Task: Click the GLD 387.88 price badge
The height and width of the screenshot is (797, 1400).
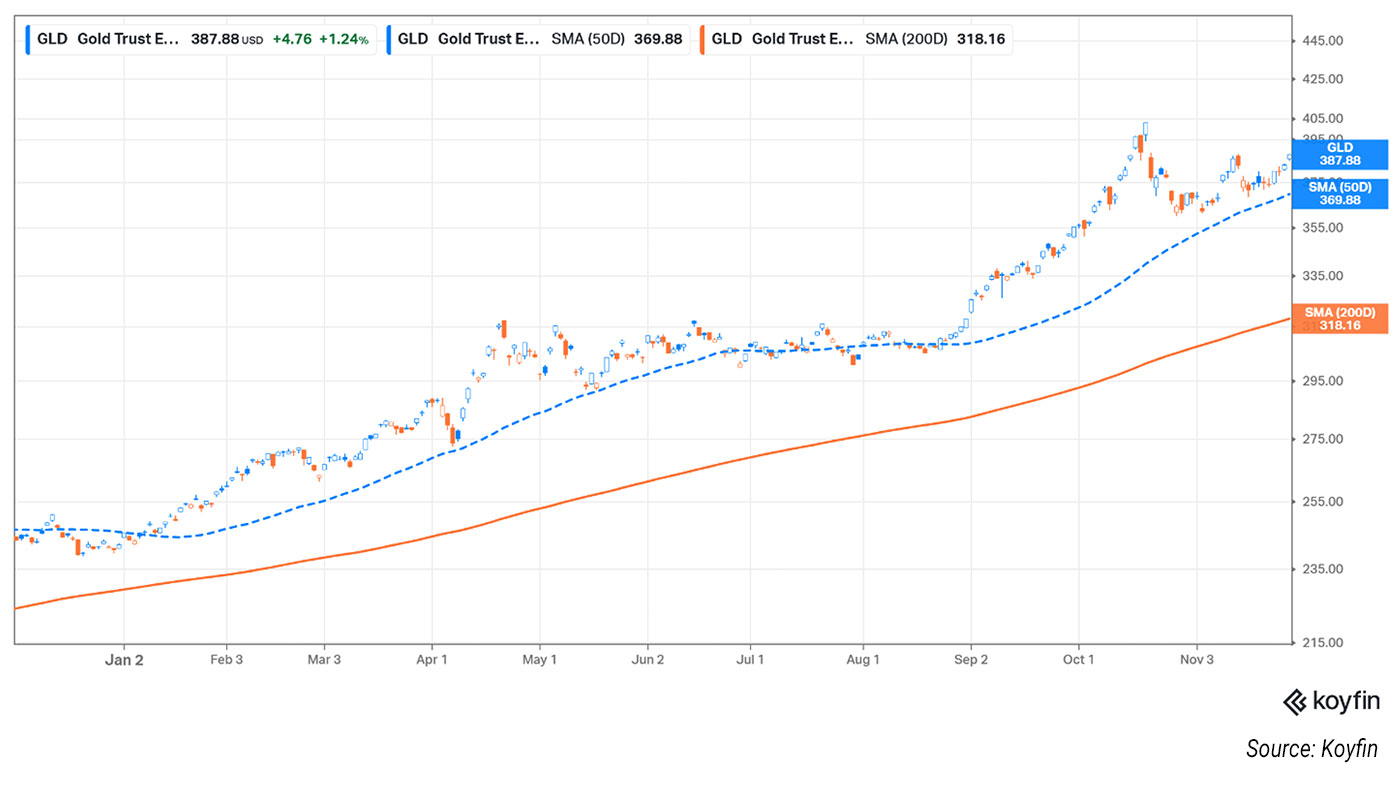Action: [1340, 154]
